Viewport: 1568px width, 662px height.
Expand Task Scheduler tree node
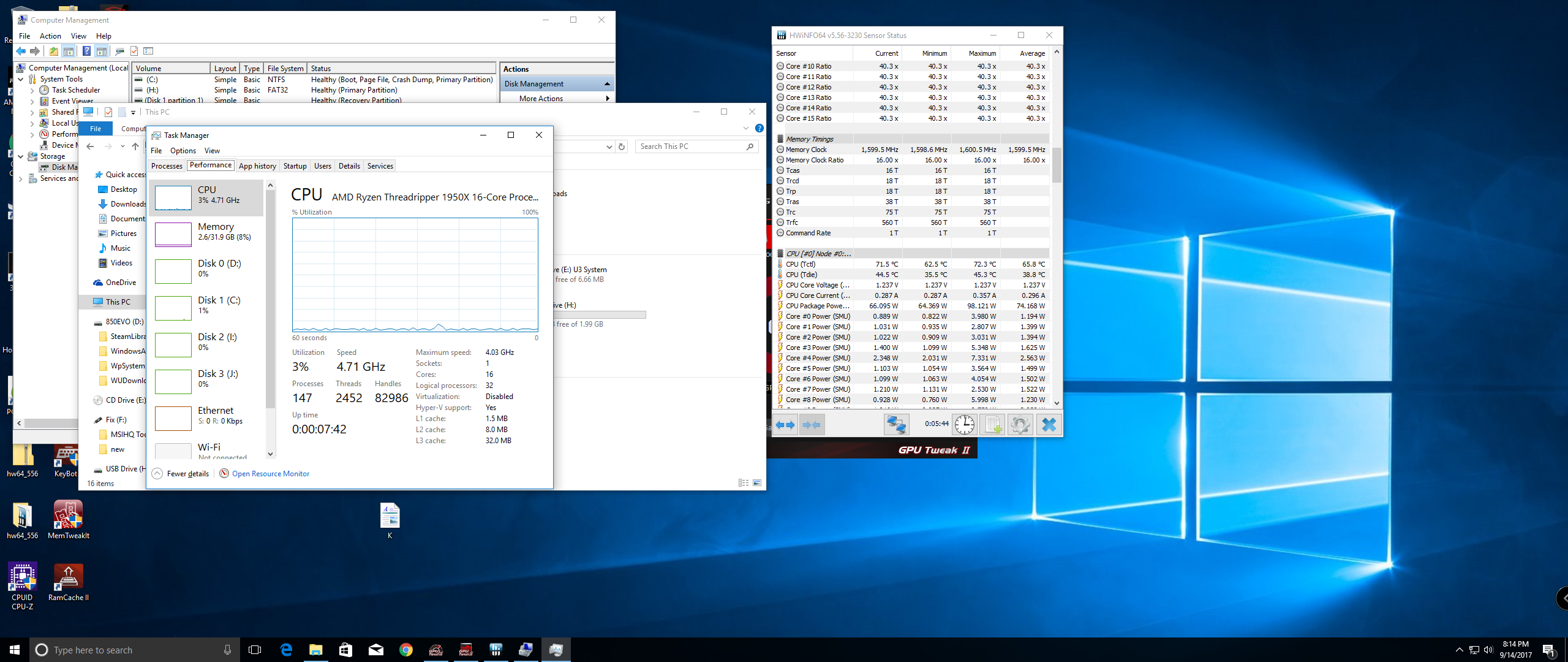point(32,90)
